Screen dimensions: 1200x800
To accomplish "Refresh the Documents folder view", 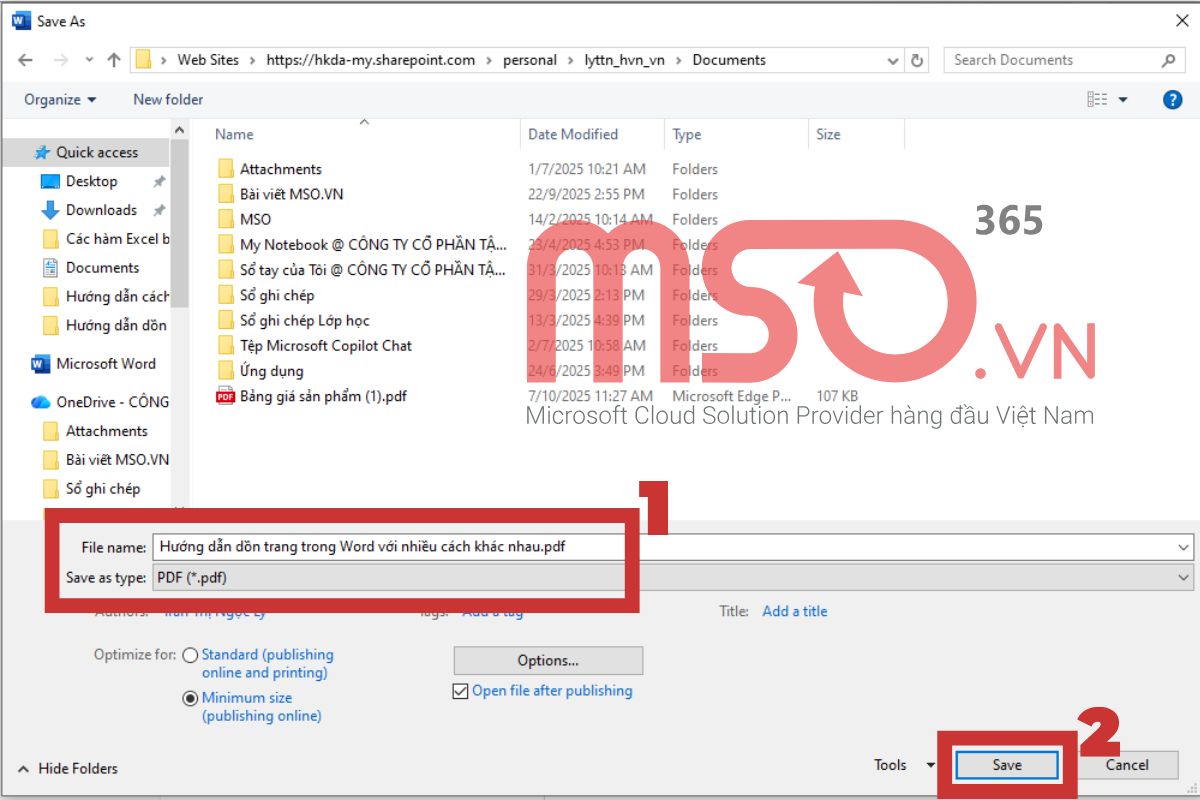I will [917, 60].
